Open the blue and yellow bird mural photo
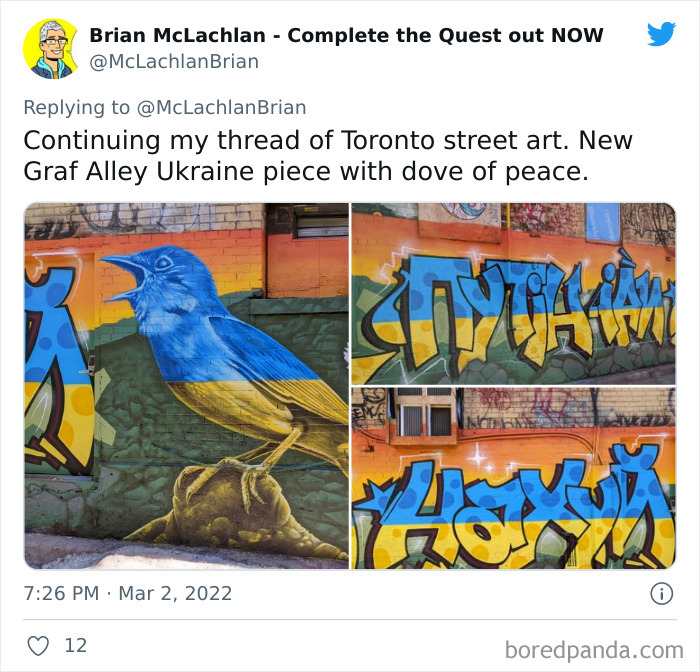The image size is (700, 672). 186,386
